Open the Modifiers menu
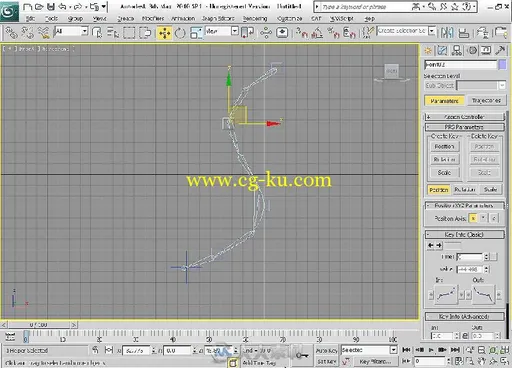512x368 pixels. pyautogui.click(x=153, y=19)
